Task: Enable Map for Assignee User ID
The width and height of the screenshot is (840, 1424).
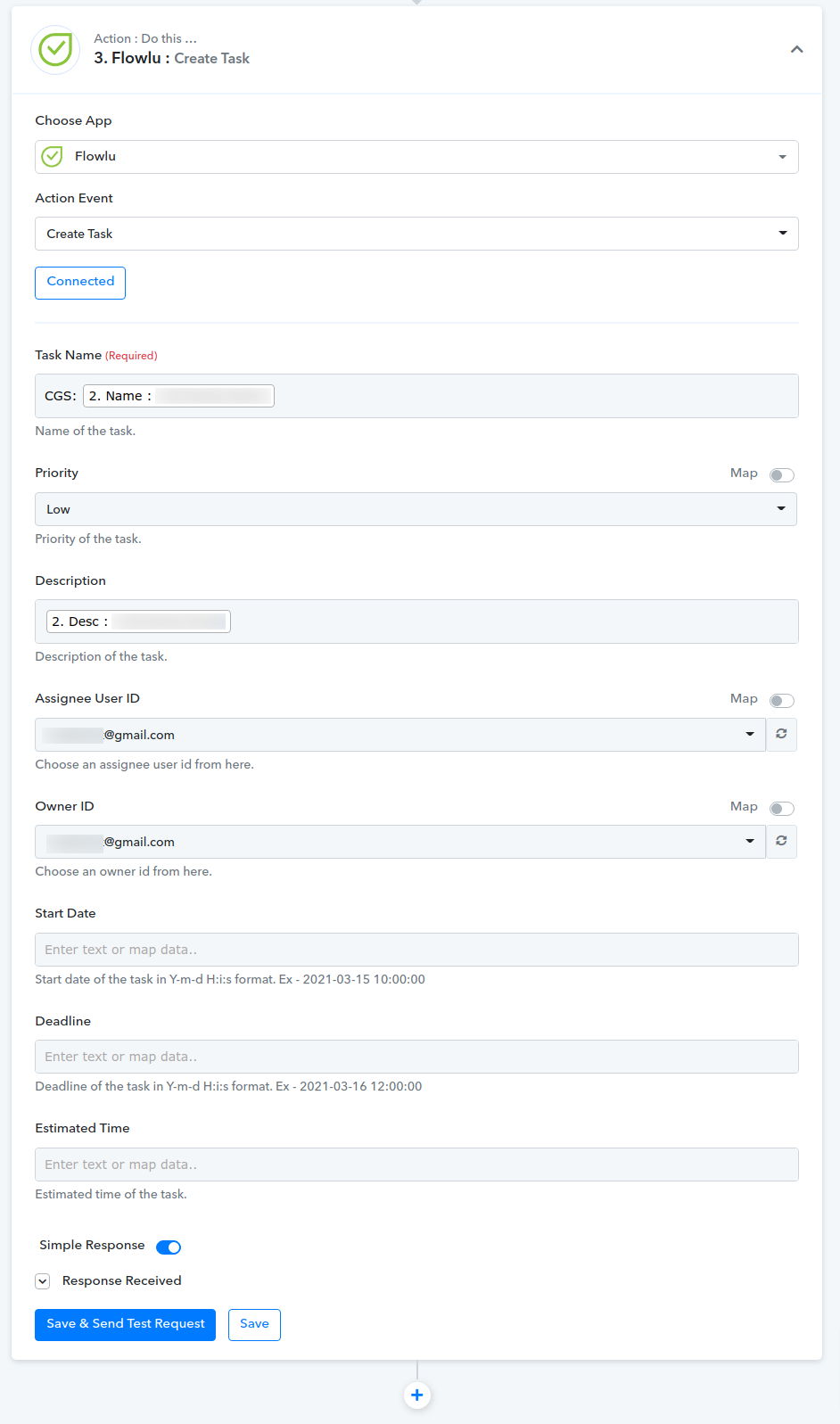Action: point(782,700)
